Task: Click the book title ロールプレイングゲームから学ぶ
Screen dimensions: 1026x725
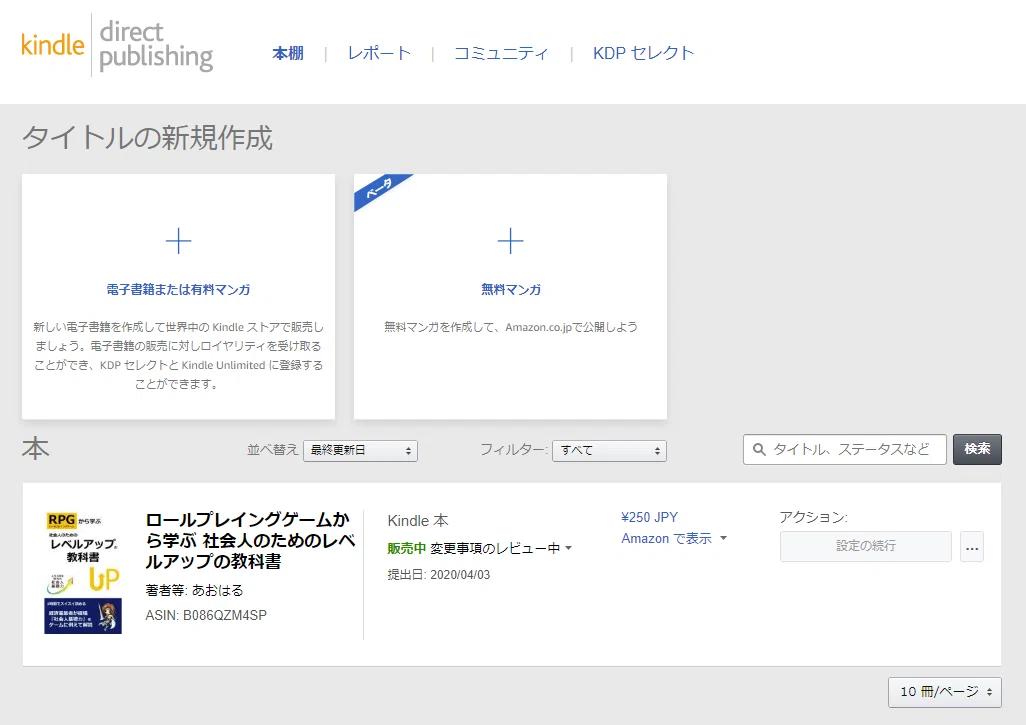Action: click(x=250, y=540)
